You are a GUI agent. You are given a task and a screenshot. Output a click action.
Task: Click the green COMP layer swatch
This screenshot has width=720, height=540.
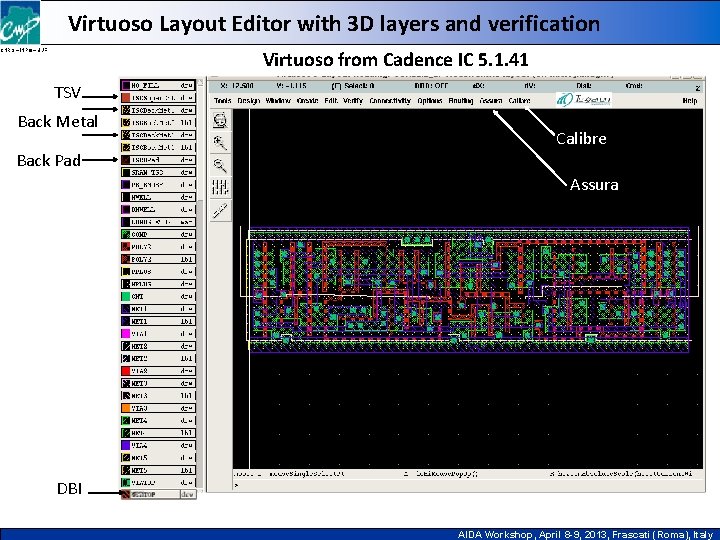[125, 235]
